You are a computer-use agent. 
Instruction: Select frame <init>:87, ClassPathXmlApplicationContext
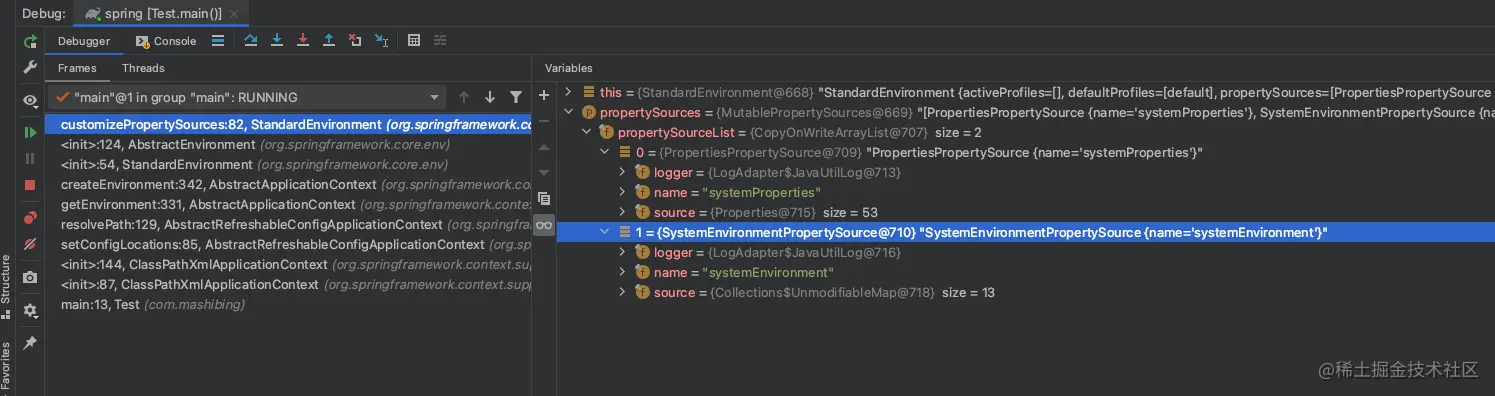(289, 285)
